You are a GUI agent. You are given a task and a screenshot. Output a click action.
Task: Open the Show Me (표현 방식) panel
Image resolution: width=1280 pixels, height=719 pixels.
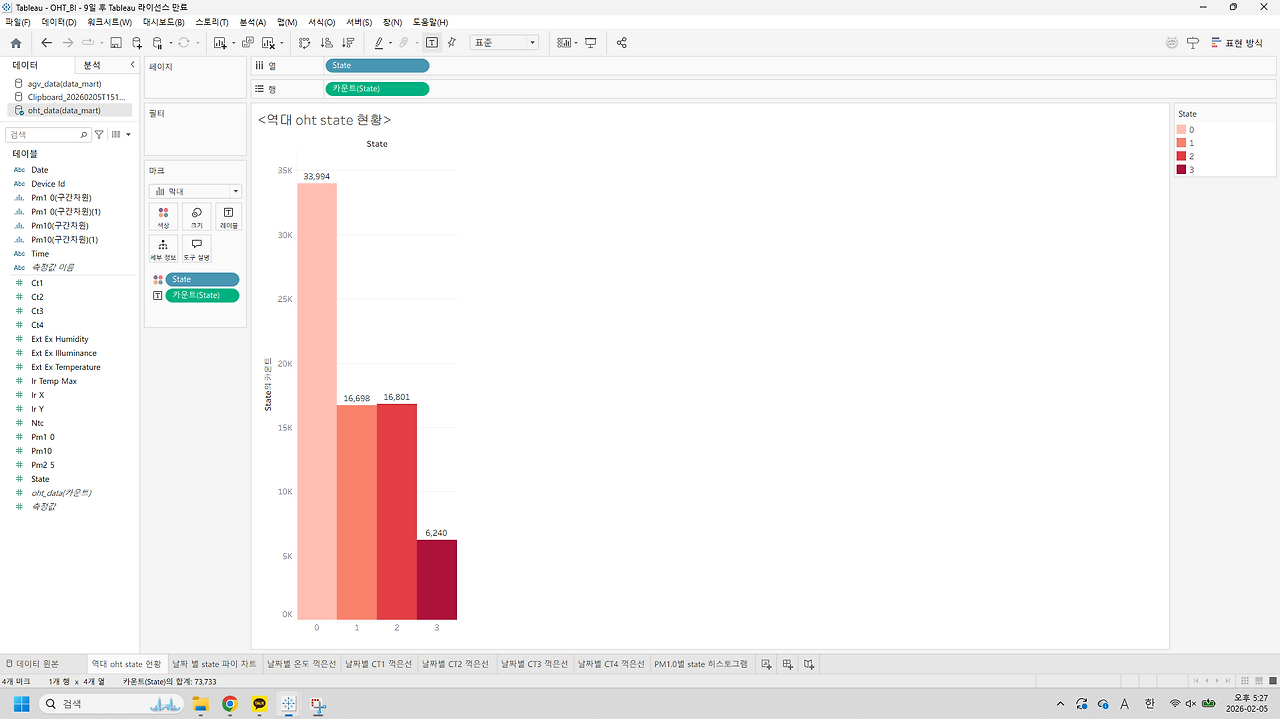pos(1237,43)
